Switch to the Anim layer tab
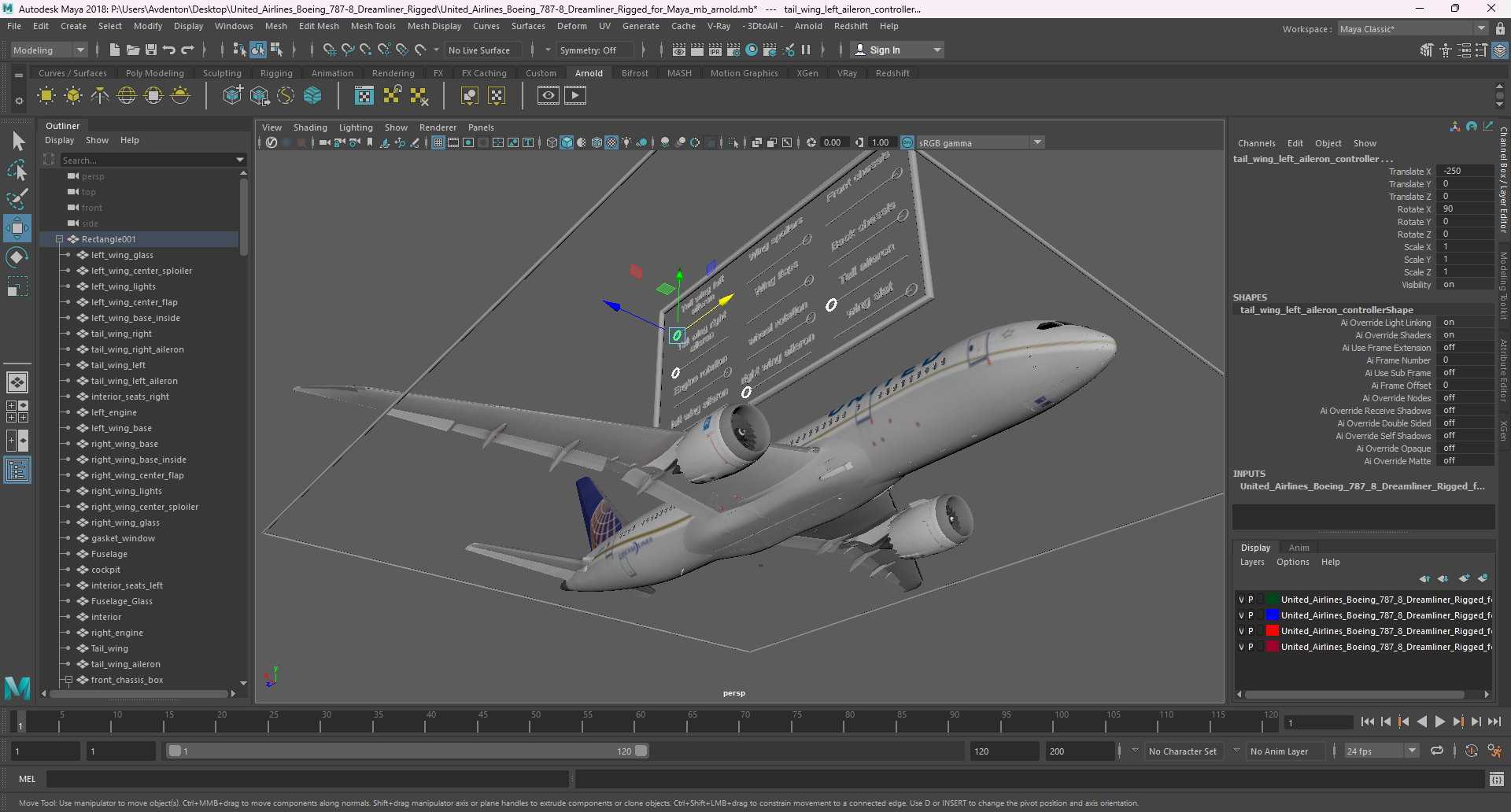 [x=1299, y=548]
